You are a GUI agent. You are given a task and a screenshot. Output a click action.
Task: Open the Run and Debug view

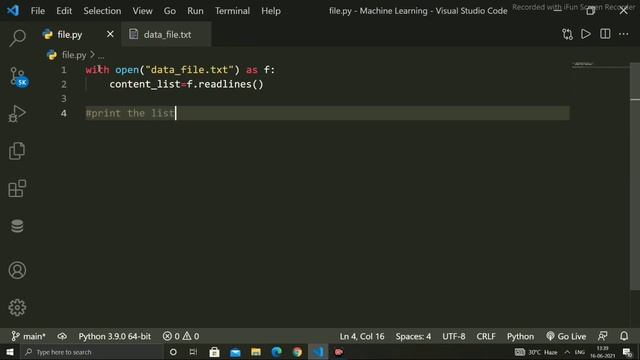coord(17,113)
